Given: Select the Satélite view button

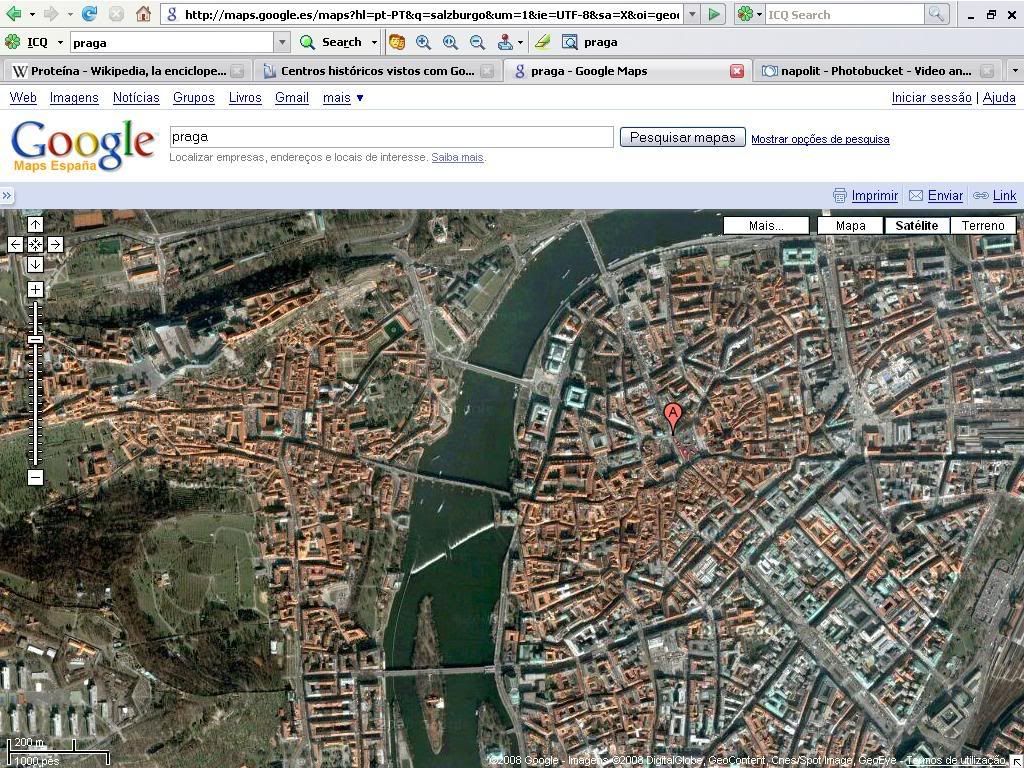Looking at the screenshot, I should coord(916,225).
